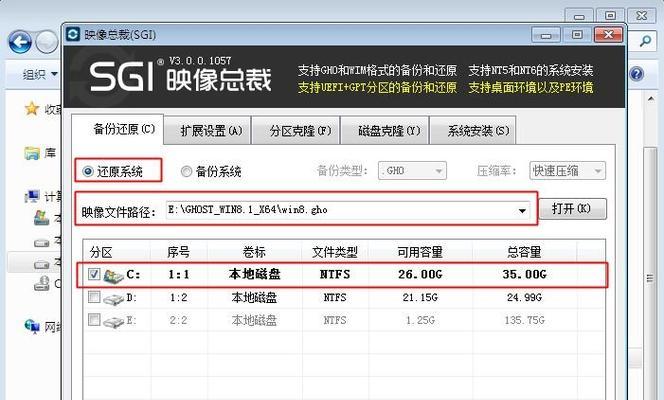Select the Libraries icon in Explorer sidebar

pyautogui.click(x=32, y=153)
